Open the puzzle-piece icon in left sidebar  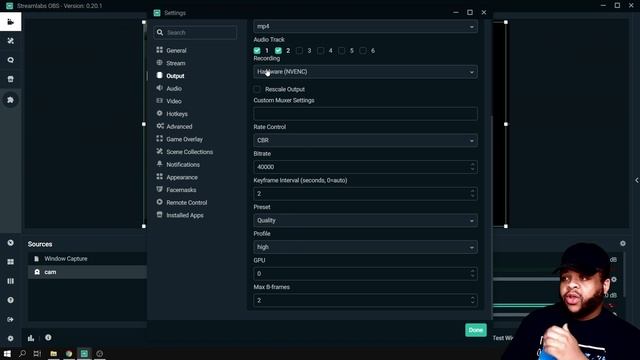11,100
